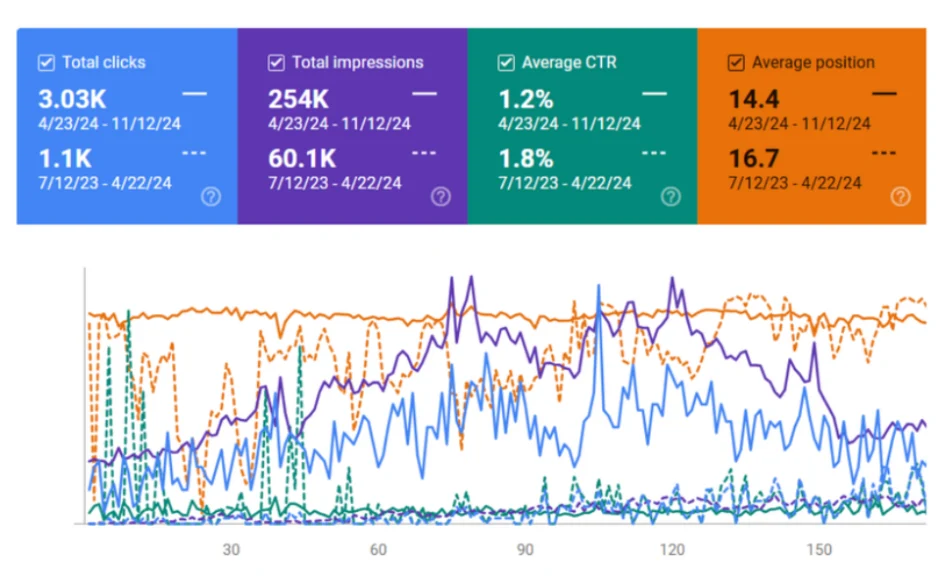Click the 150 label on chart axis
The height and width of the screenshot is (583, 952).
coord(819,550)
